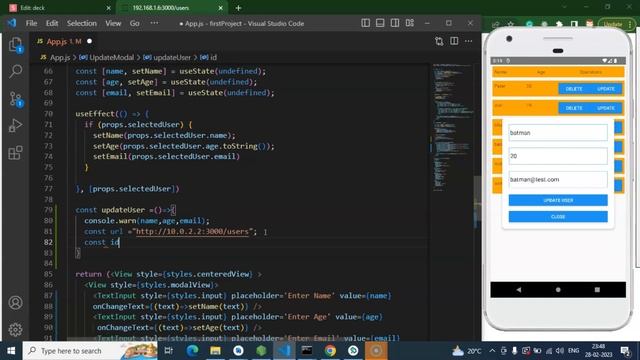This screenshot has width=640, height=360.
Task: Tap the Android back navigation button
Action: tap(519, 290)
